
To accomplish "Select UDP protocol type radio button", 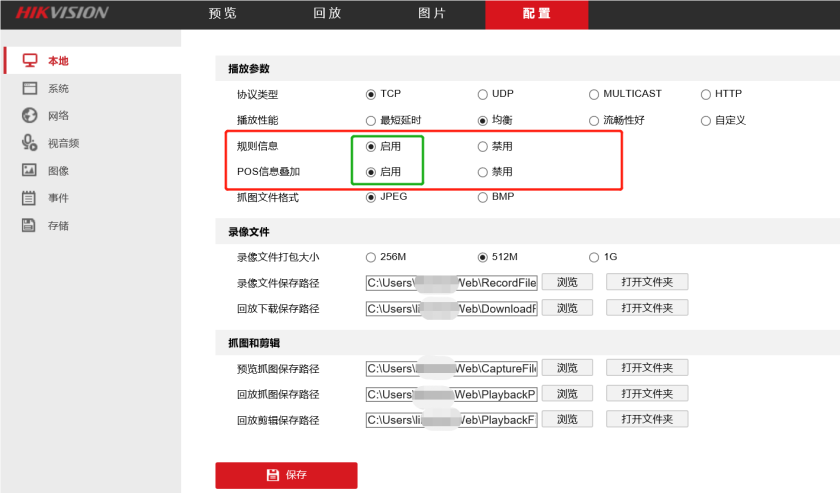I will click(x=483, y=94).
